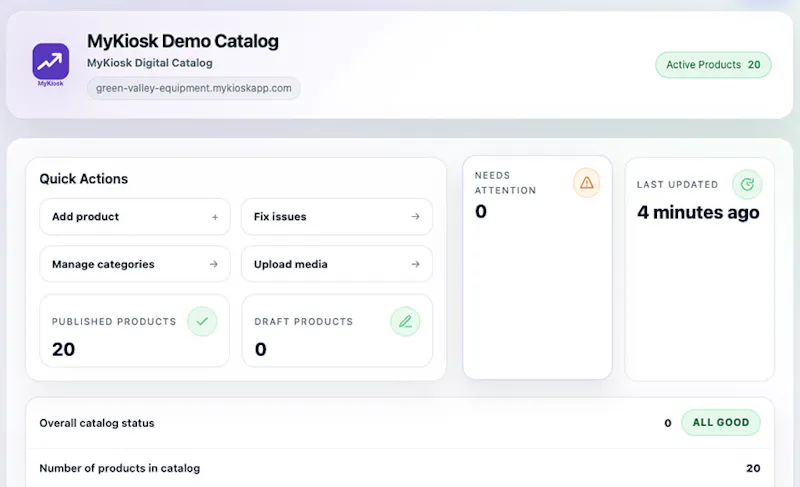Click the Draft Products pencil edit icon
The width and height of the screenshot is (800, 487).
pos(405,321)
